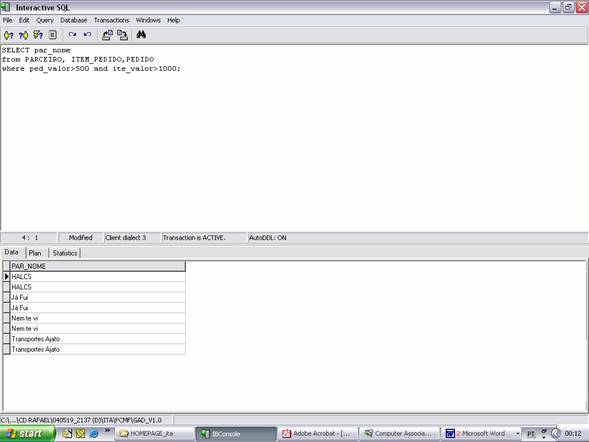Click the Windows start button
Screen dimensions: 589x442
coord(27,434)
